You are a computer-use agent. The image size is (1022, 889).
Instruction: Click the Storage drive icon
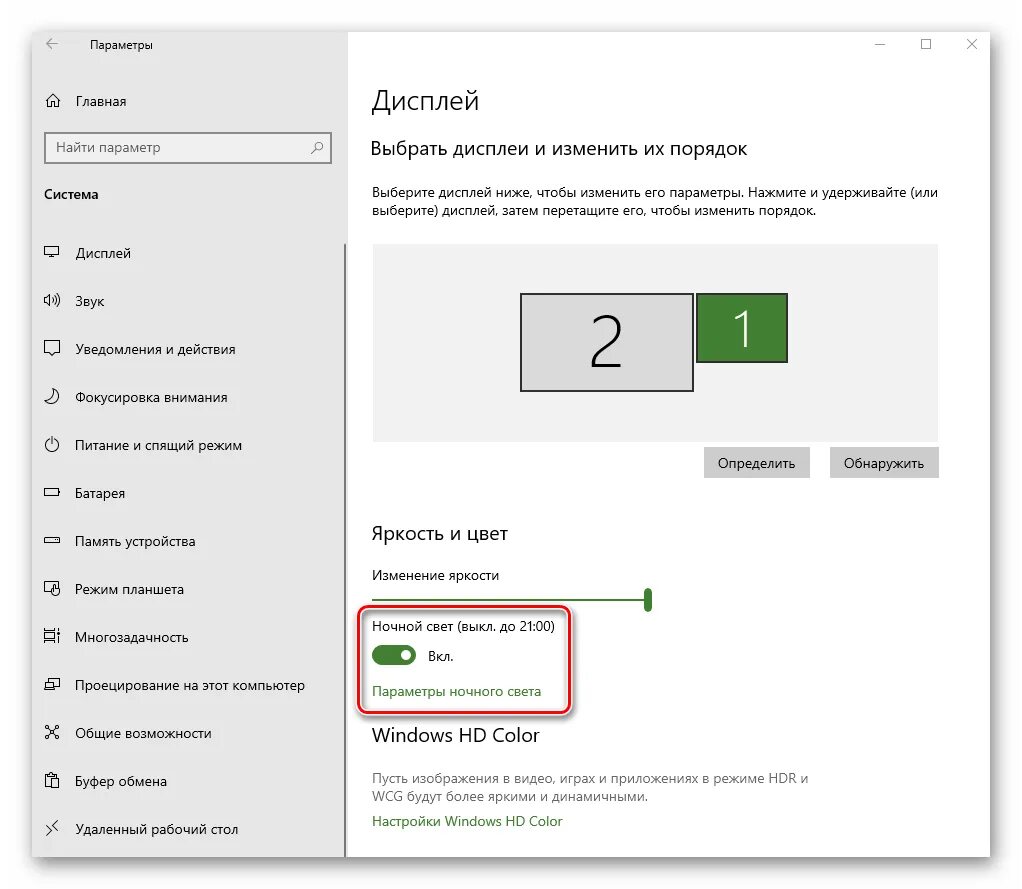(51, 540)
